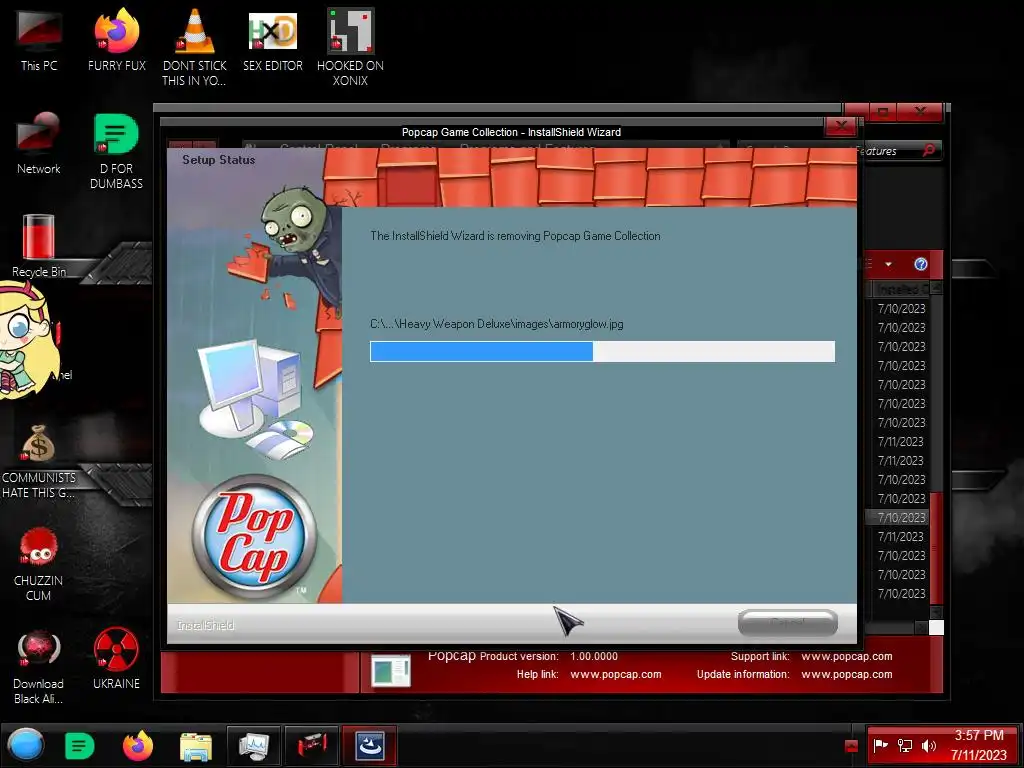Click the wizard removing Popcap Game Collection message
Image resolution: width=1024 pixels, height=768 pixels.
pyautogui.click(x=515, y=236)
